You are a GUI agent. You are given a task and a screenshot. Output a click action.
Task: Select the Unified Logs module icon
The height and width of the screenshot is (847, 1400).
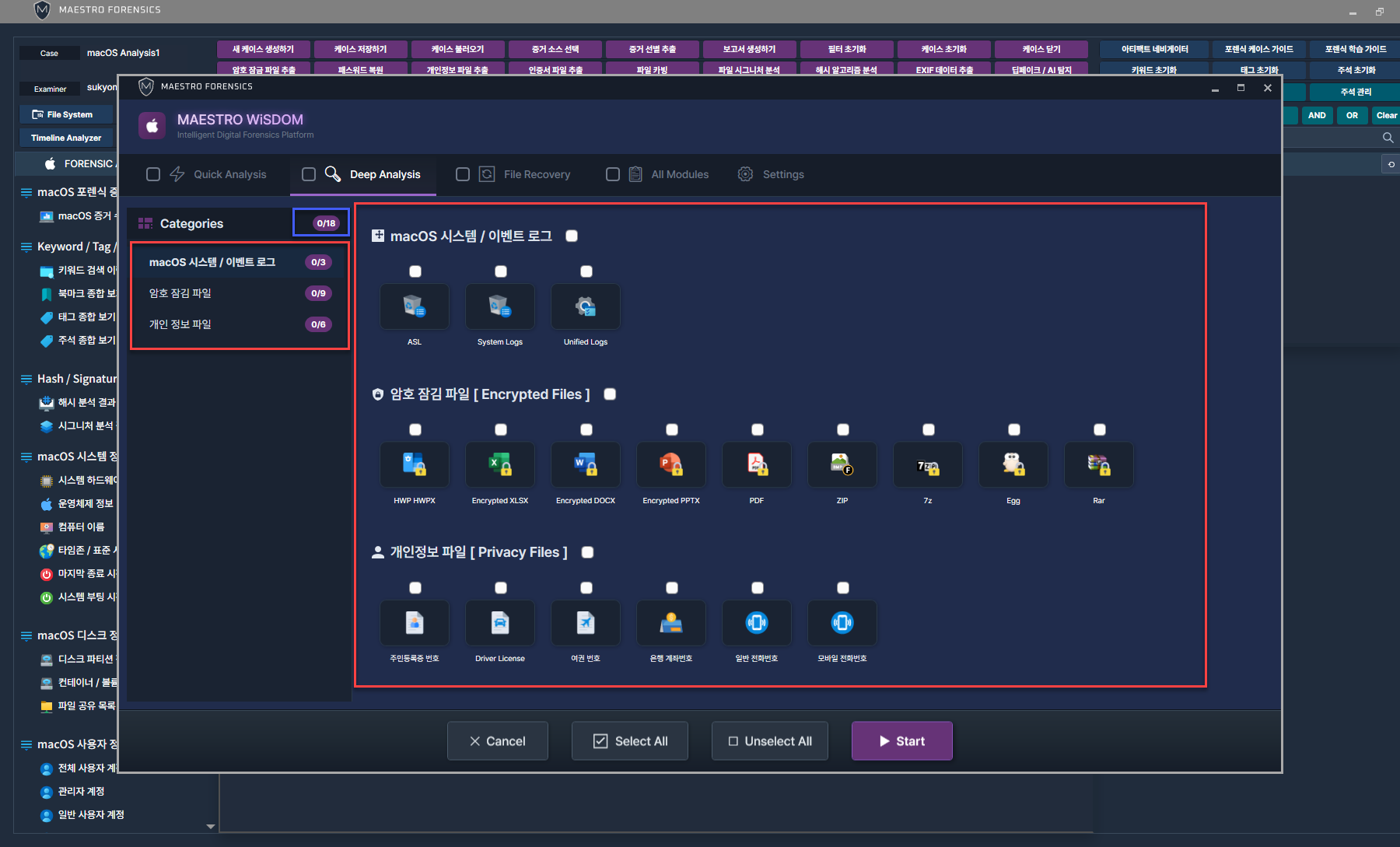coord(586,306)
